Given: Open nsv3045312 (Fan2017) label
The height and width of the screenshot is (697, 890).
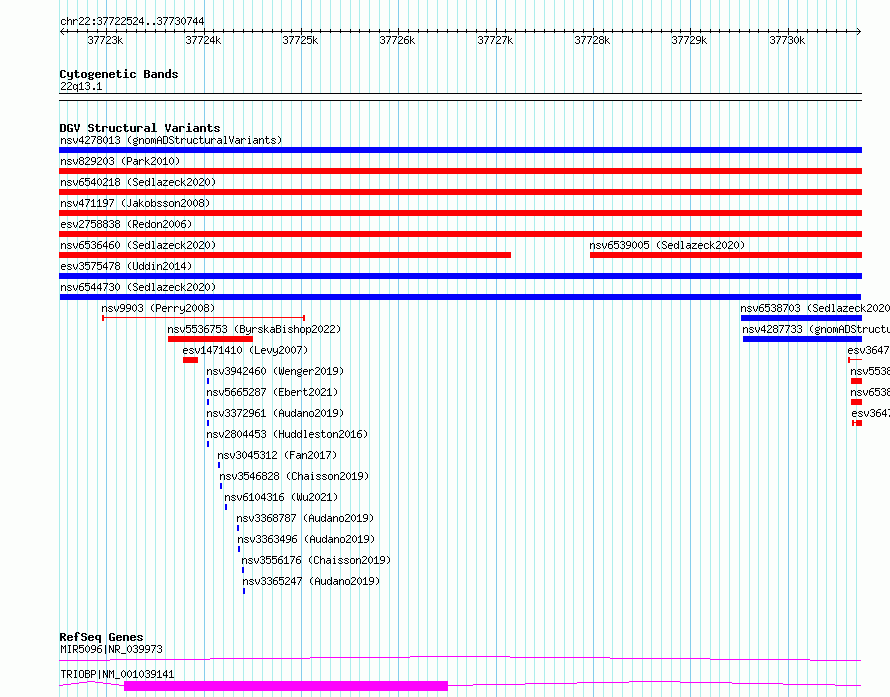Looking at the screenshot, I should click(x=277, y=455).
